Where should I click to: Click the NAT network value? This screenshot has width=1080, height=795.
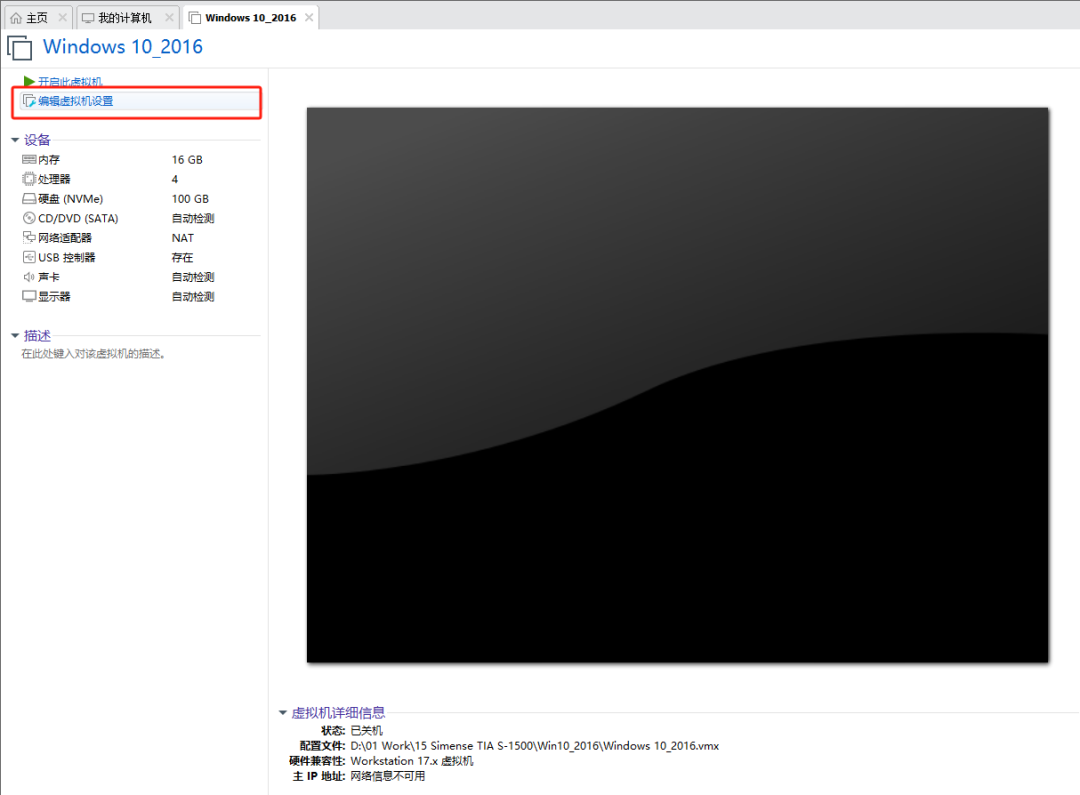pos(183,238)
